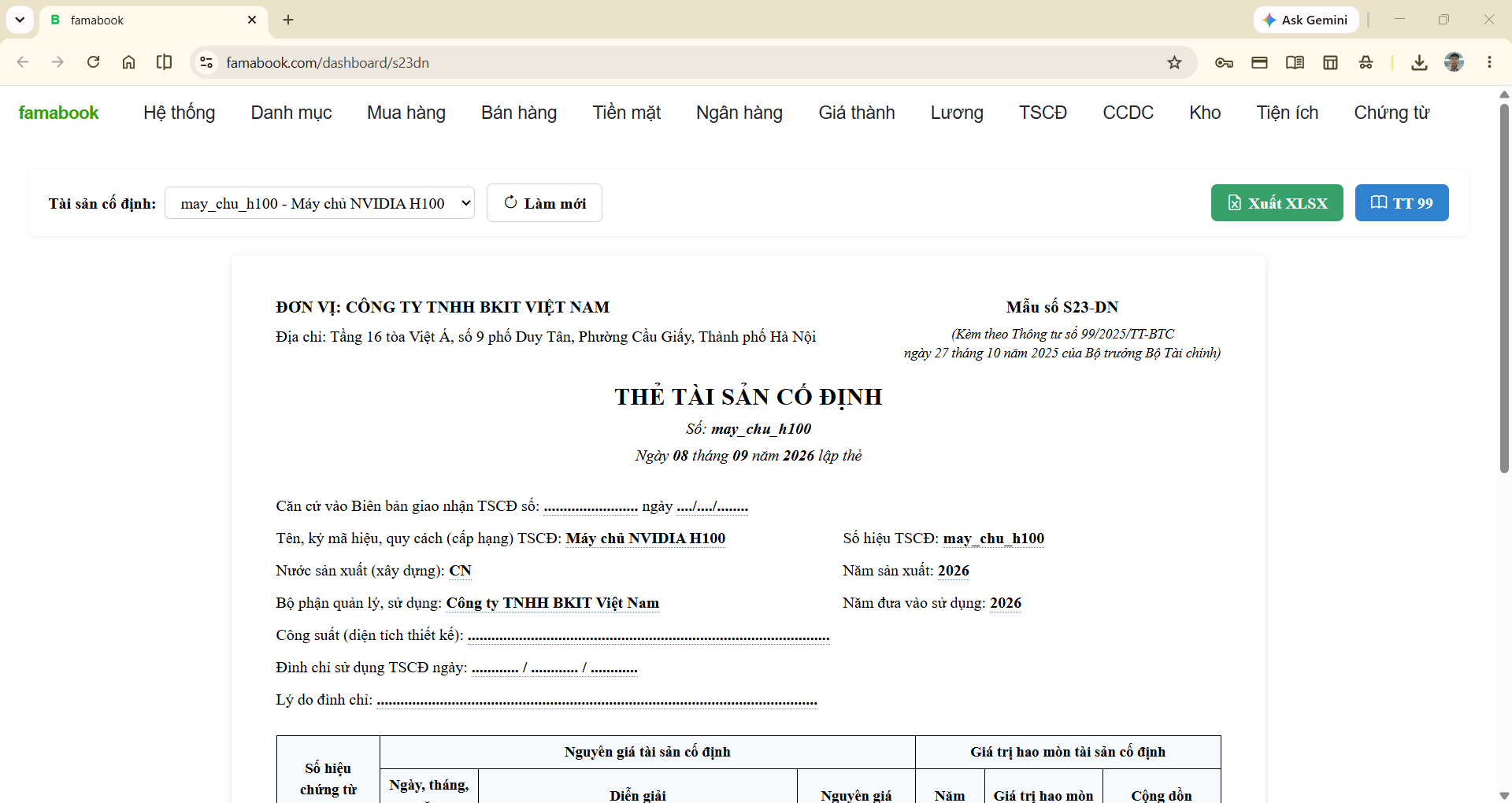Screen dimensions: 1512x803
Task: Click the 'Máy chủ NVIDIA H100' asset name
Action: [646, 538]
